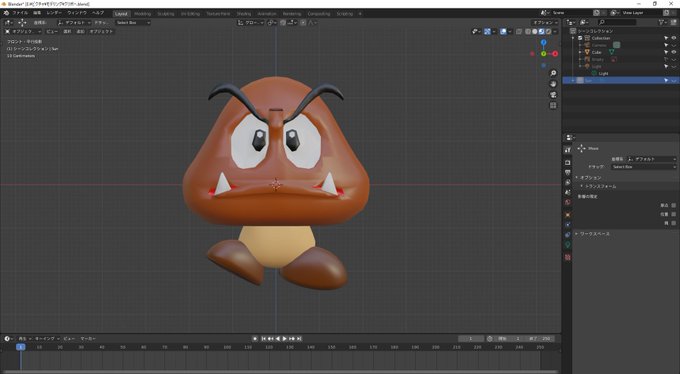Open the shading options dropdown arrow
The height and width of the screenshot is (374, 680).
(x=556, y=32)
